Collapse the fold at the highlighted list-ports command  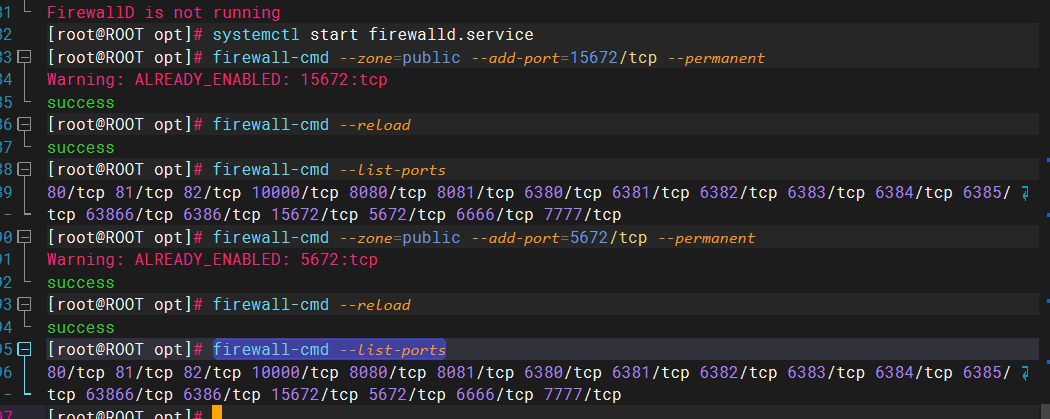click(25, 349)
